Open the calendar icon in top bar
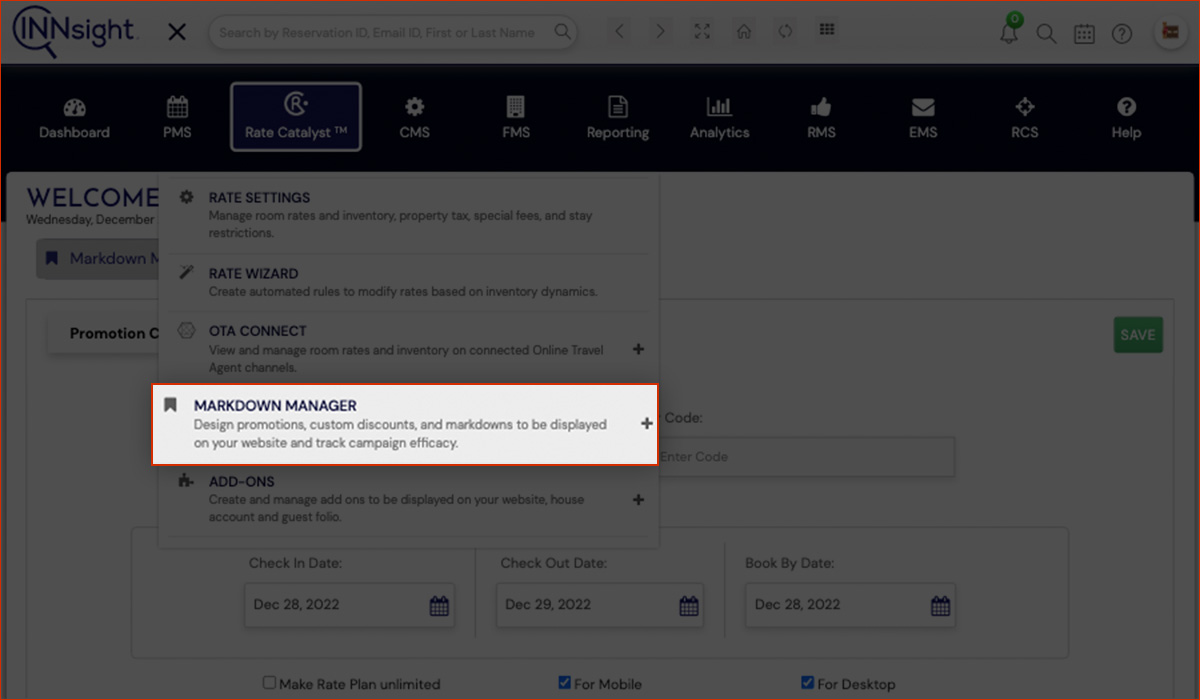The image size is (1200, 700). tap(1084, 34)
